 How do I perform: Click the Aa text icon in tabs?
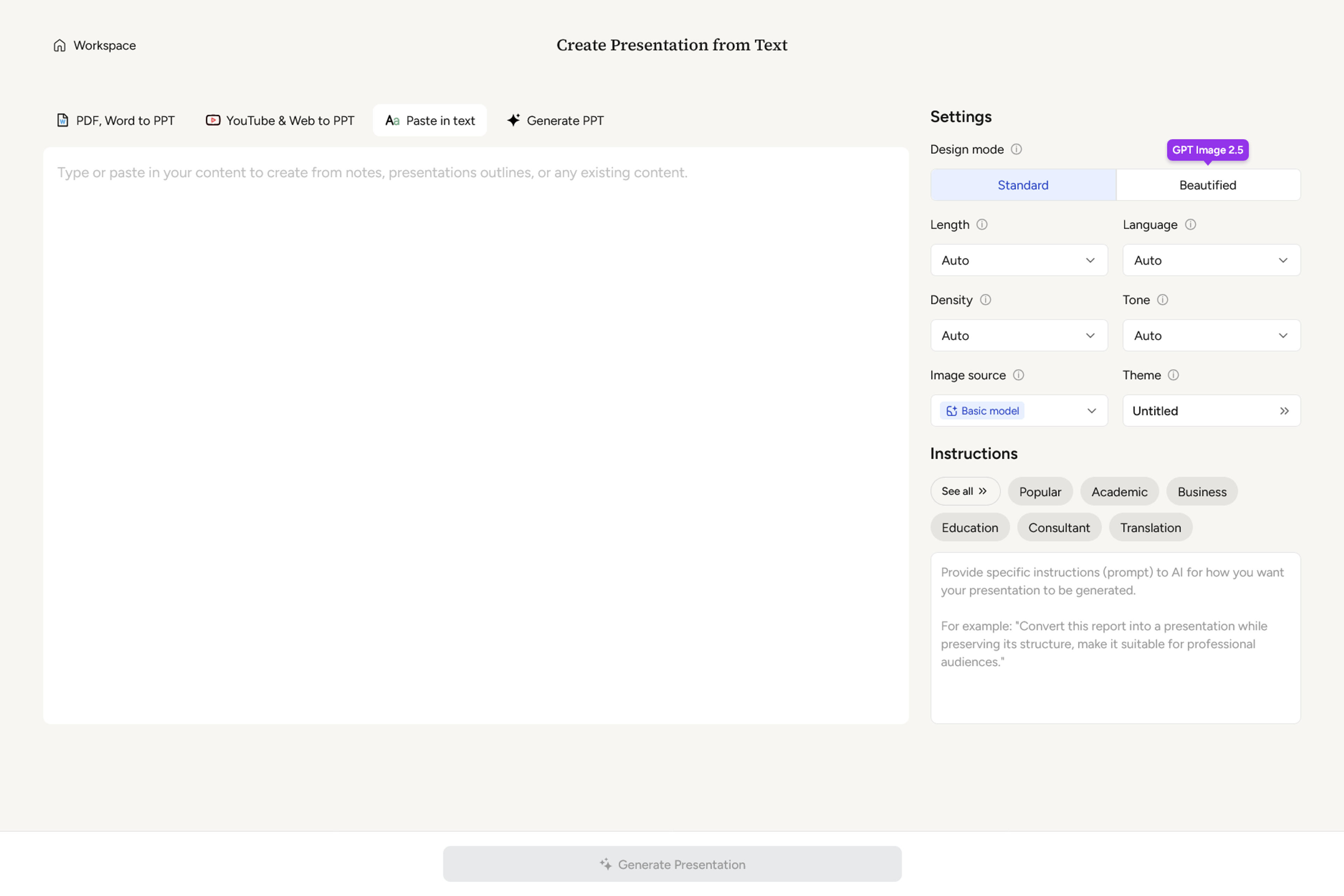392,120
